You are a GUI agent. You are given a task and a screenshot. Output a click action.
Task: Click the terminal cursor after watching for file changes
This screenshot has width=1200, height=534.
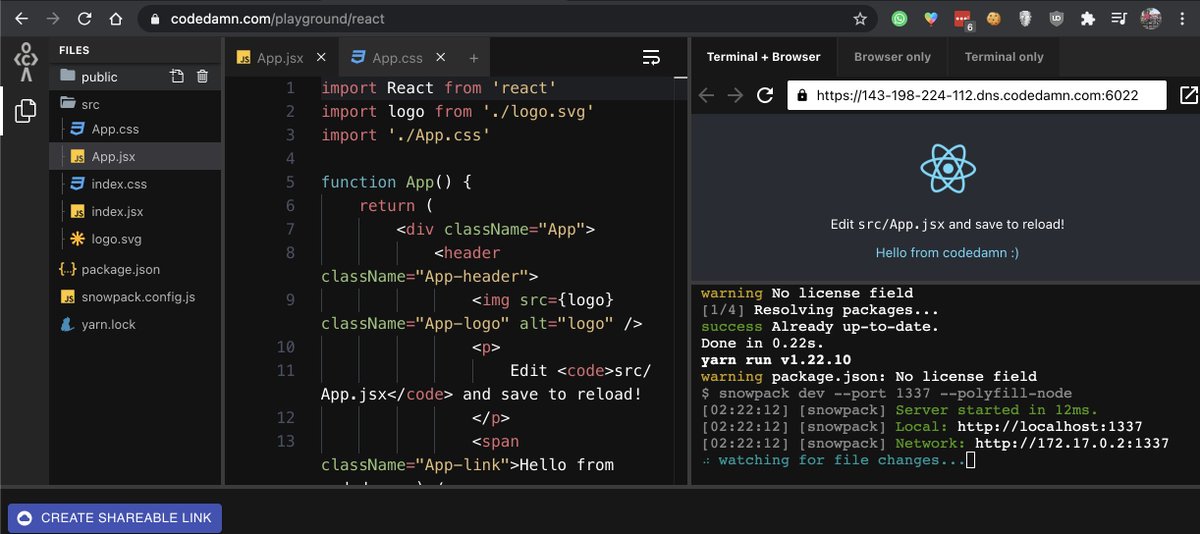tap(971, 460)
